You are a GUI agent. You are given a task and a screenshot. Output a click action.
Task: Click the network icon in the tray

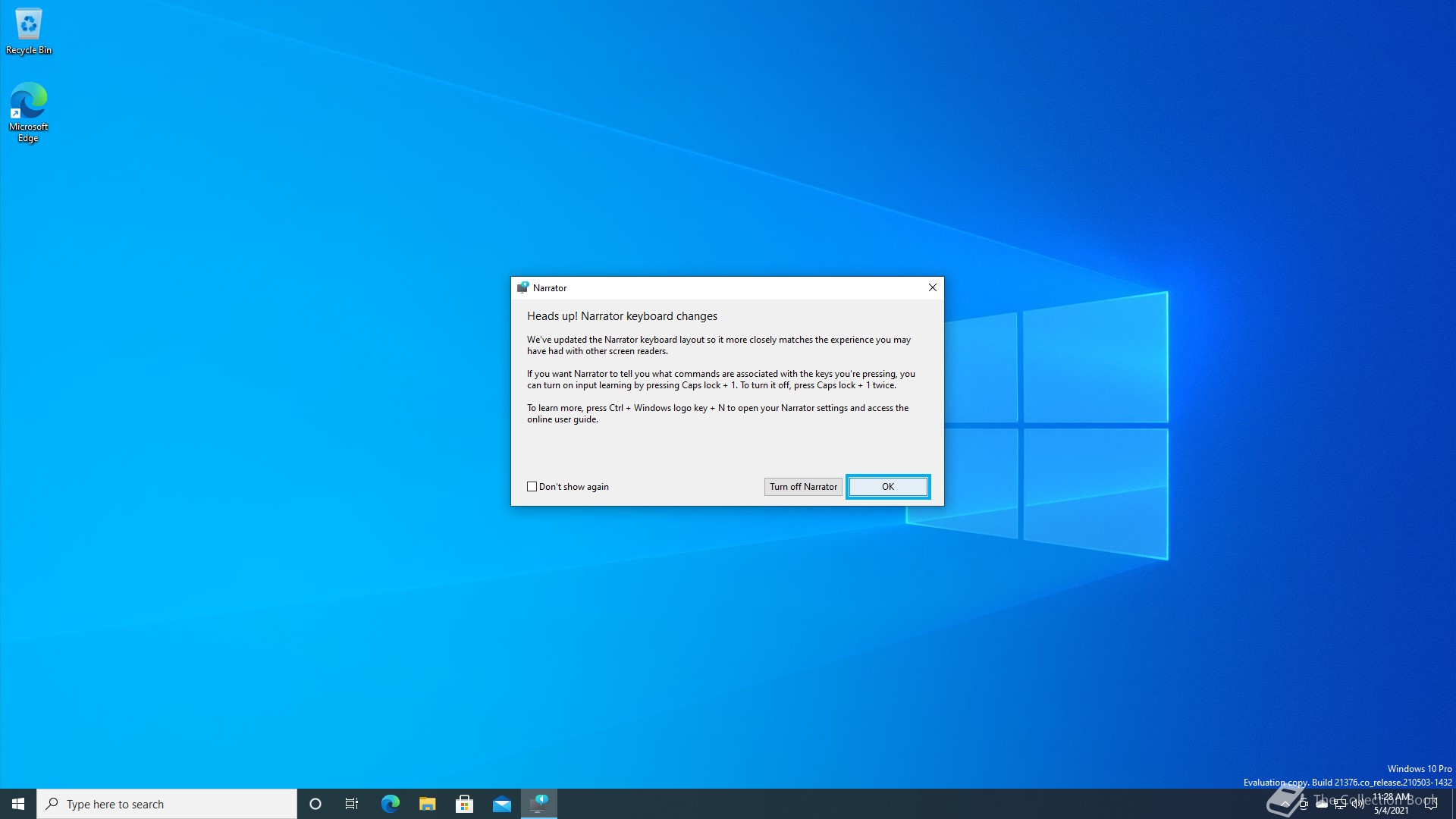coord(1339,804)
